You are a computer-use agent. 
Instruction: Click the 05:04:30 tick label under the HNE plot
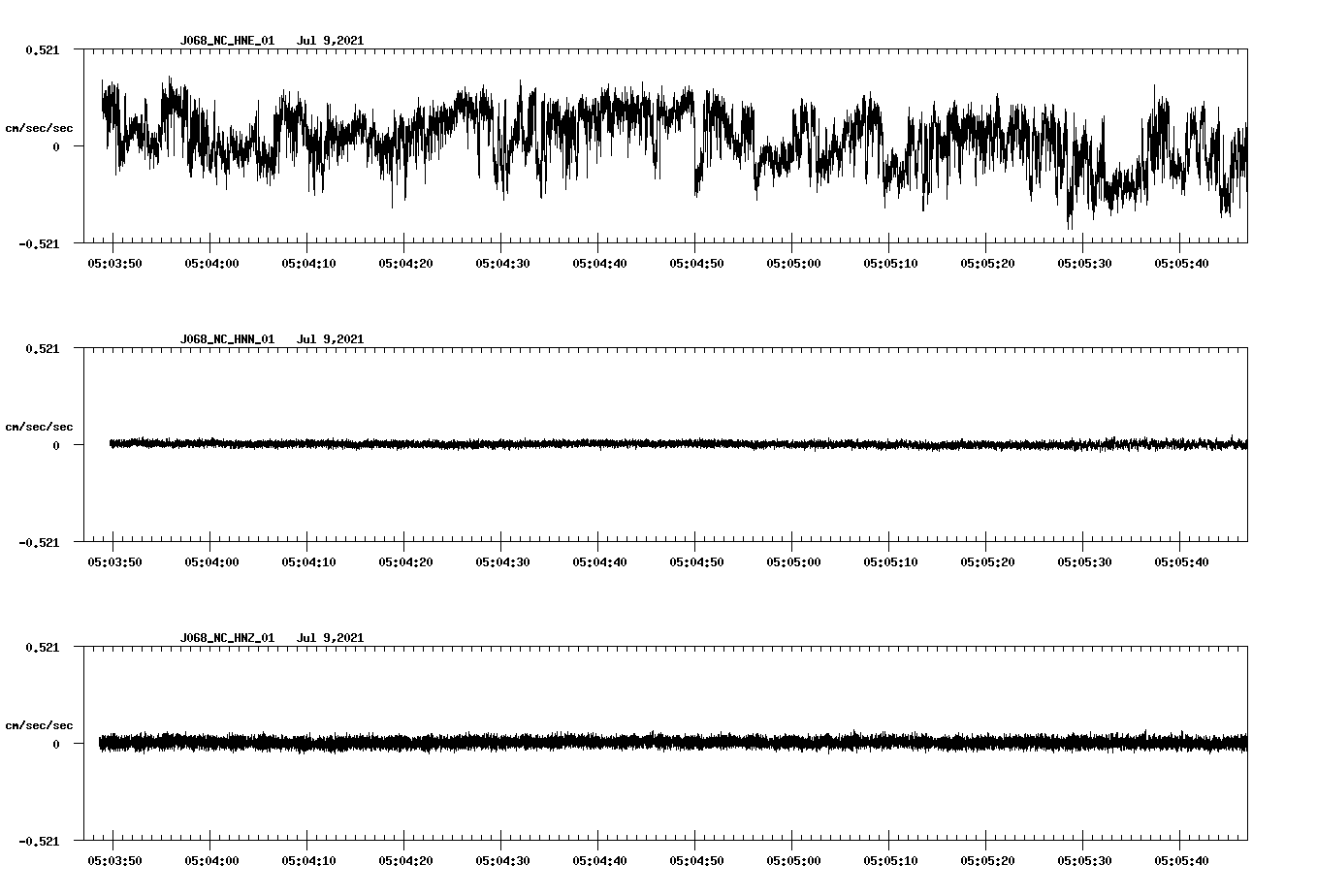point(502,264)
